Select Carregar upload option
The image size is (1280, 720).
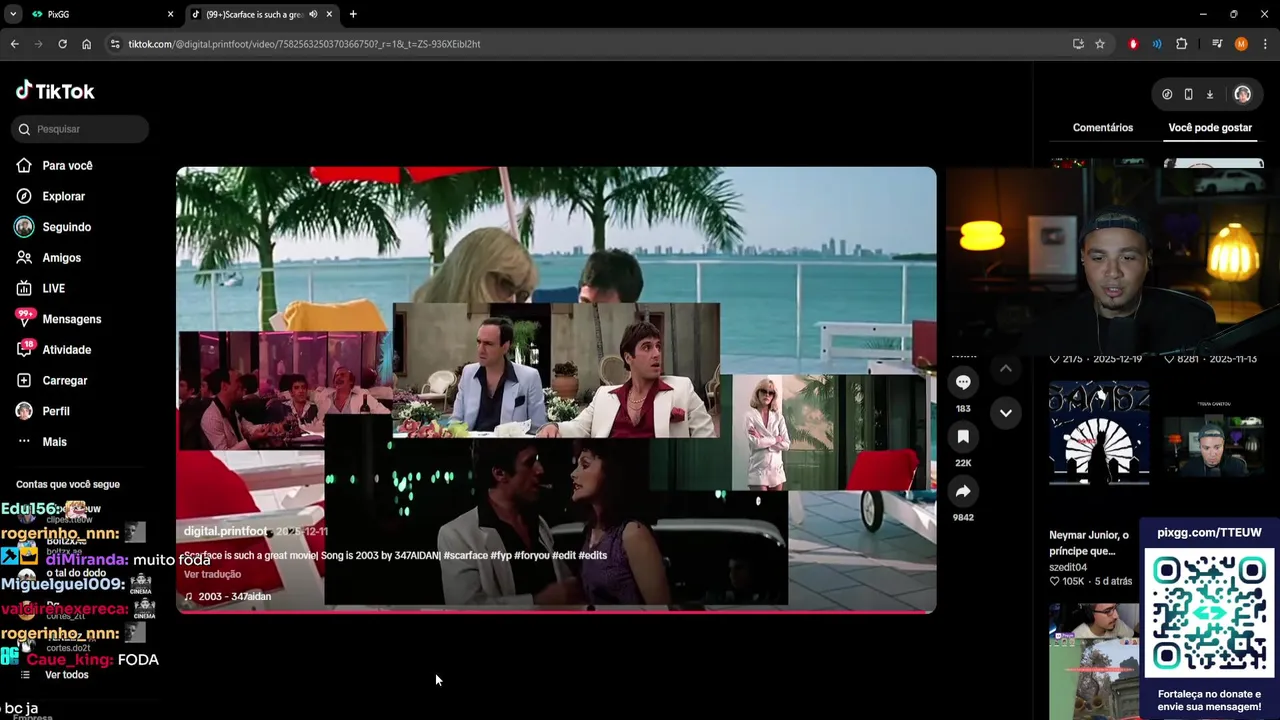coord(64,381)
